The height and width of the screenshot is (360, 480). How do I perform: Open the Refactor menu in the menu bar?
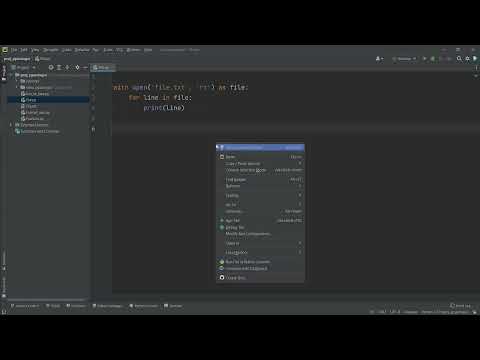[x=82, y=50]
